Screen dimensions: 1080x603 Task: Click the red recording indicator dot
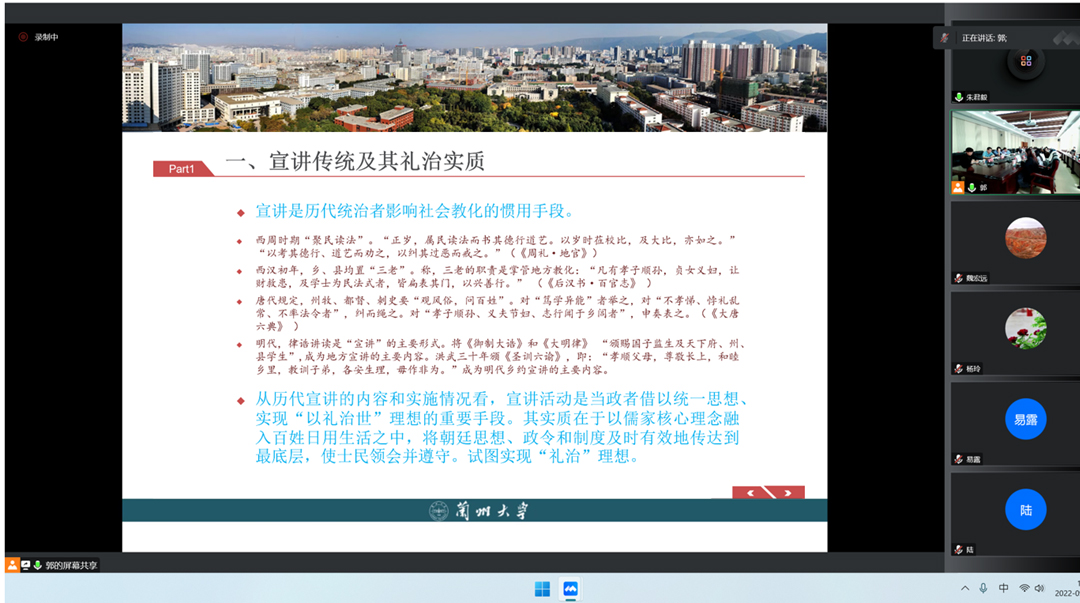click(x=23, y=37)
